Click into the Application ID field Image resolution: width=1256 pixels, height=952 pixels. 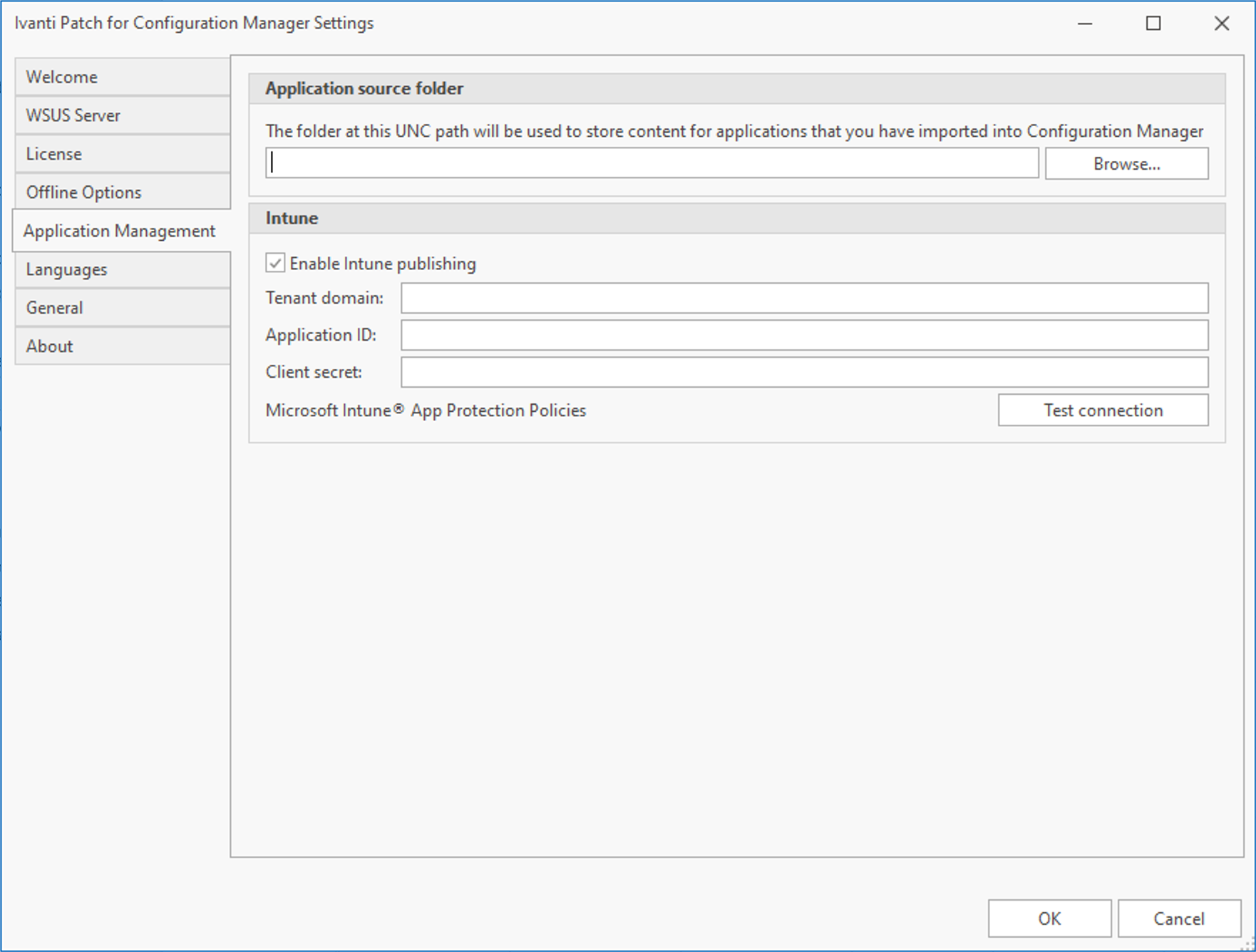(x=804, y=335)
